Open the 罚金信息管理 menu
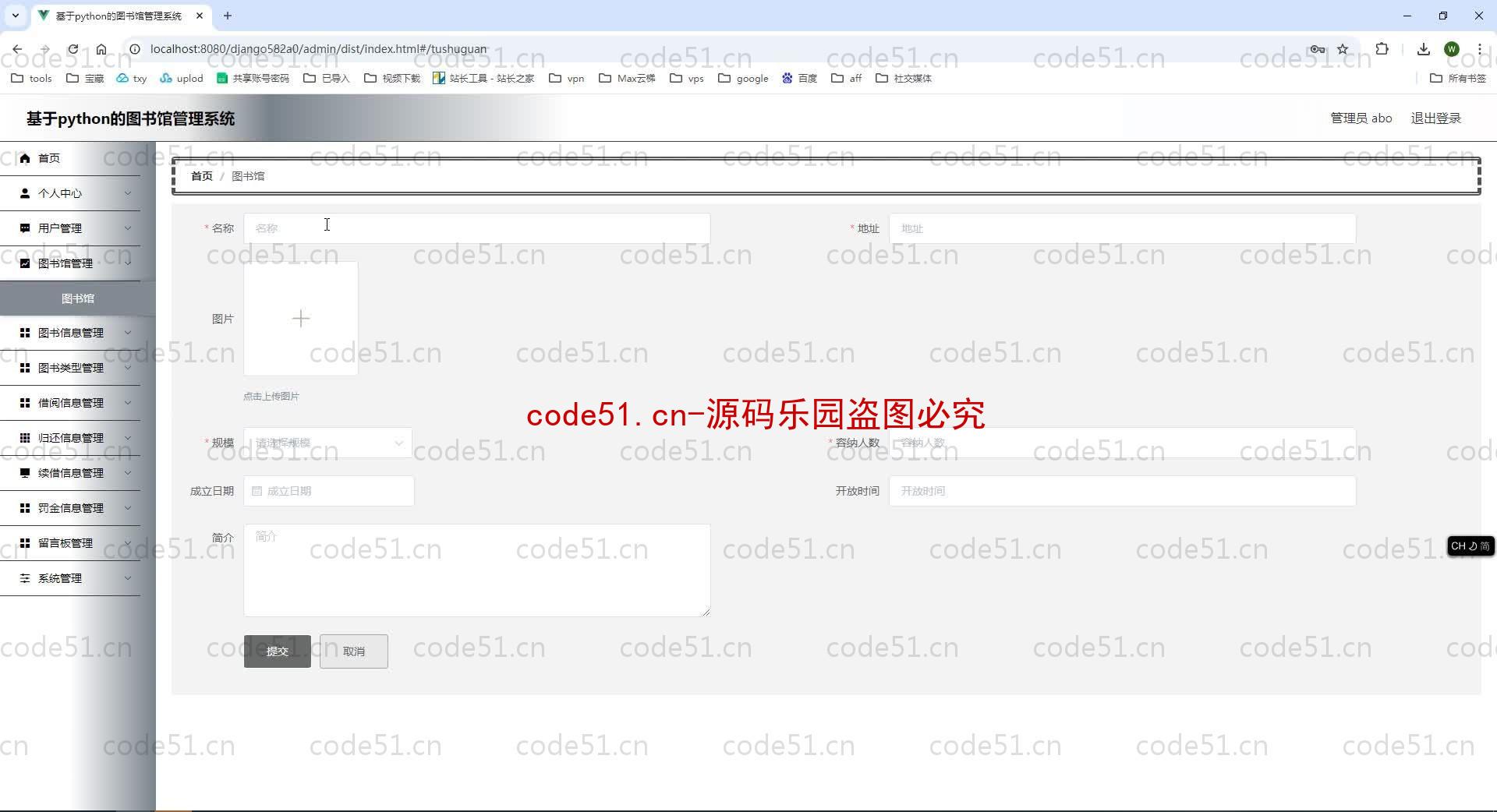Image resolution: width=1497 pixels, height=812 pixels. (x=70, y=508)
